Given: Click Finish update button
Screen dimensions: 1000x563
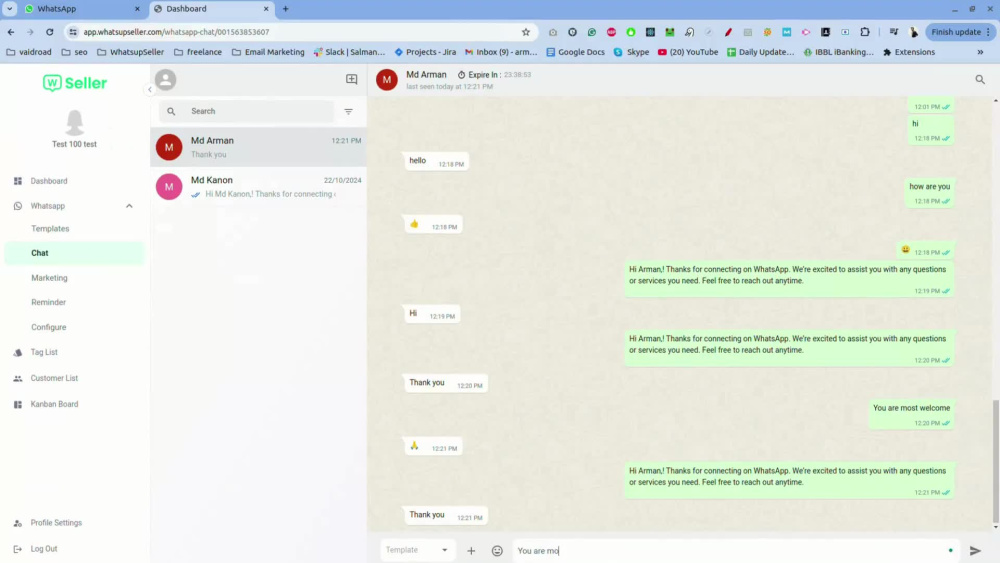Looking at the screenshot, I should click(x=962, y=32).
